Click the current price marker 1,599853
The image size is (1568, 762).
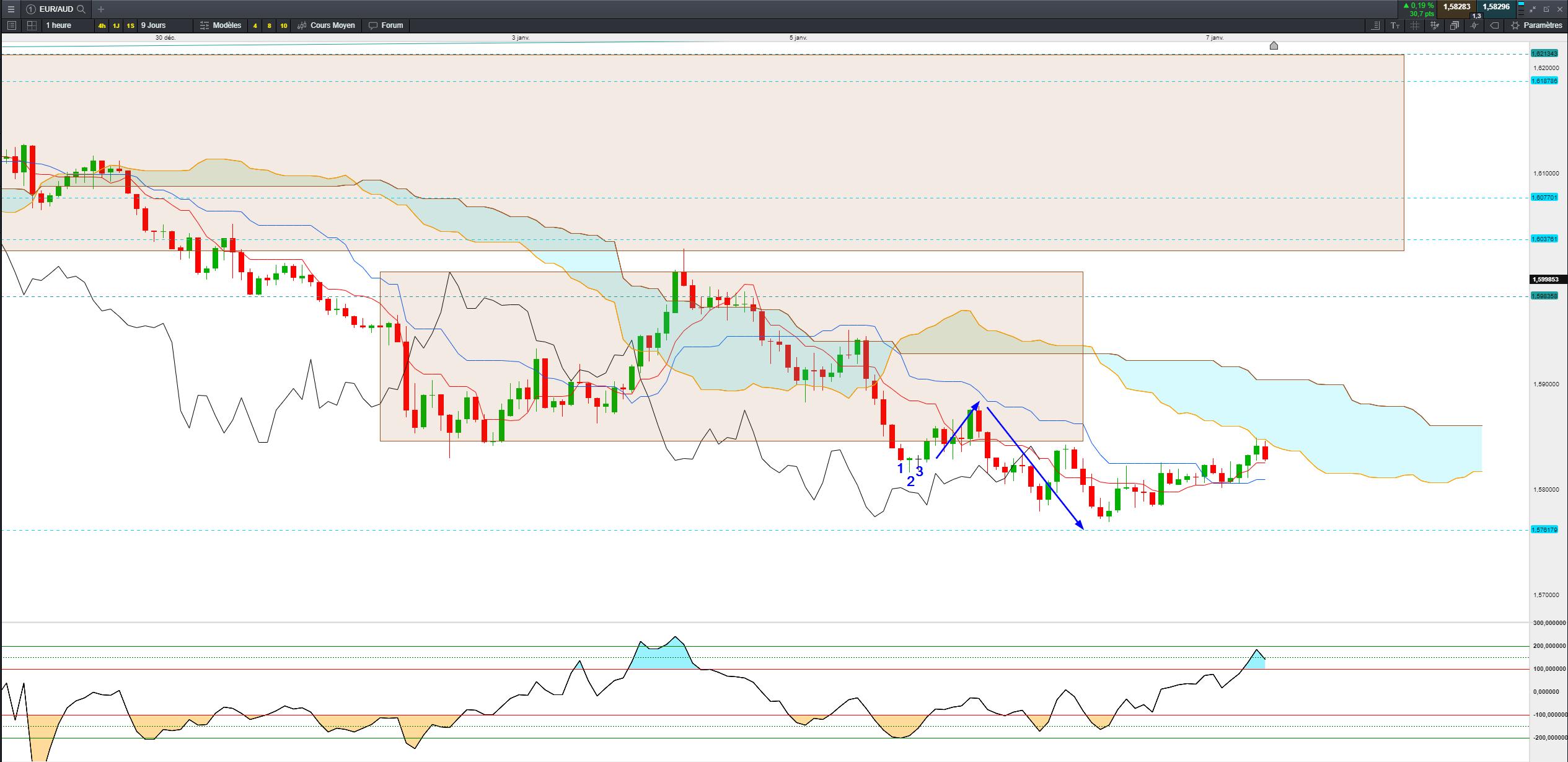point(1548,280)
